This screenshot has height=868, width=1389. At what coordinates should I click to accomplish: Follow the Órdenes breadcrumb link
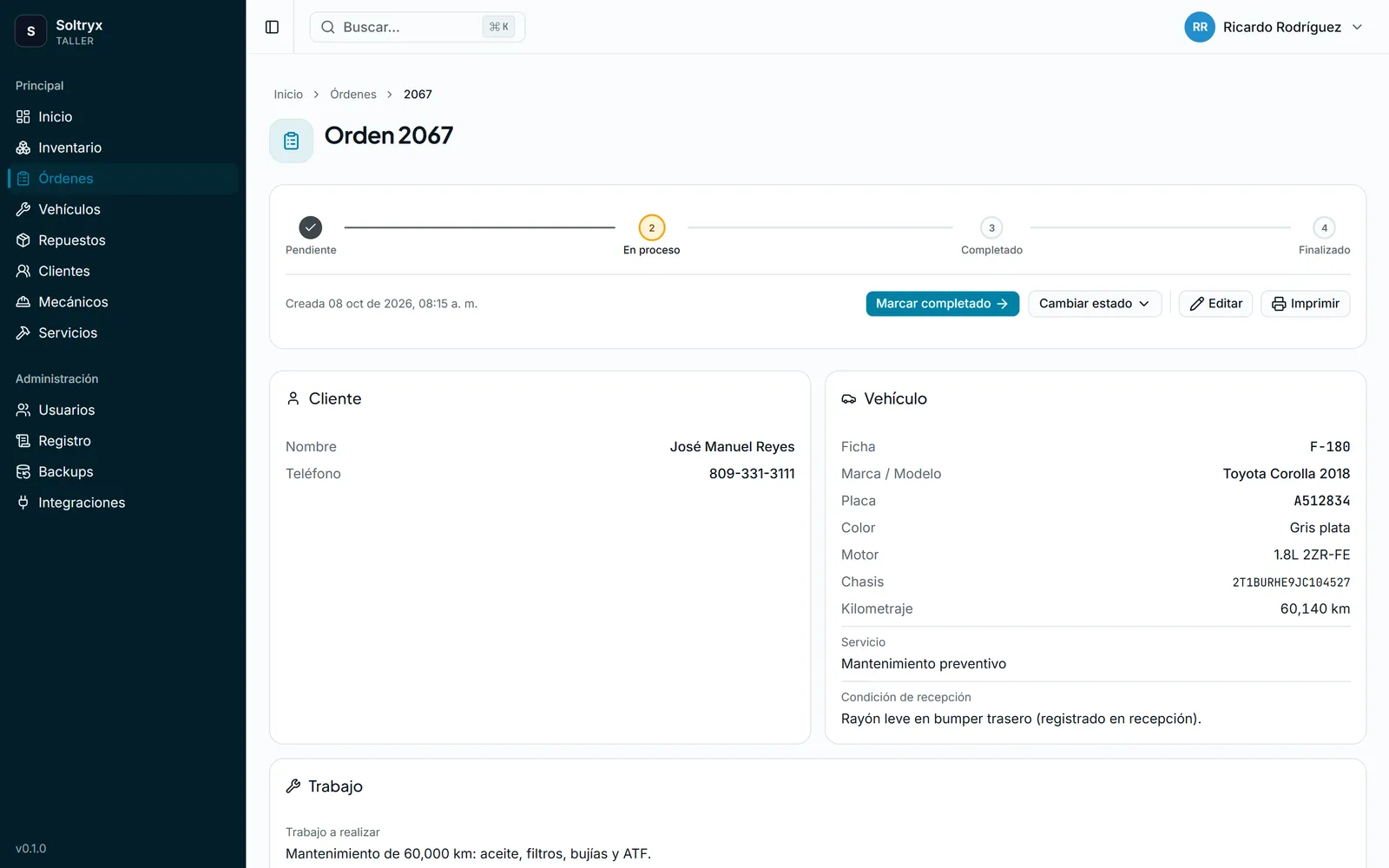pyautogui.click(x=353, y=94)
